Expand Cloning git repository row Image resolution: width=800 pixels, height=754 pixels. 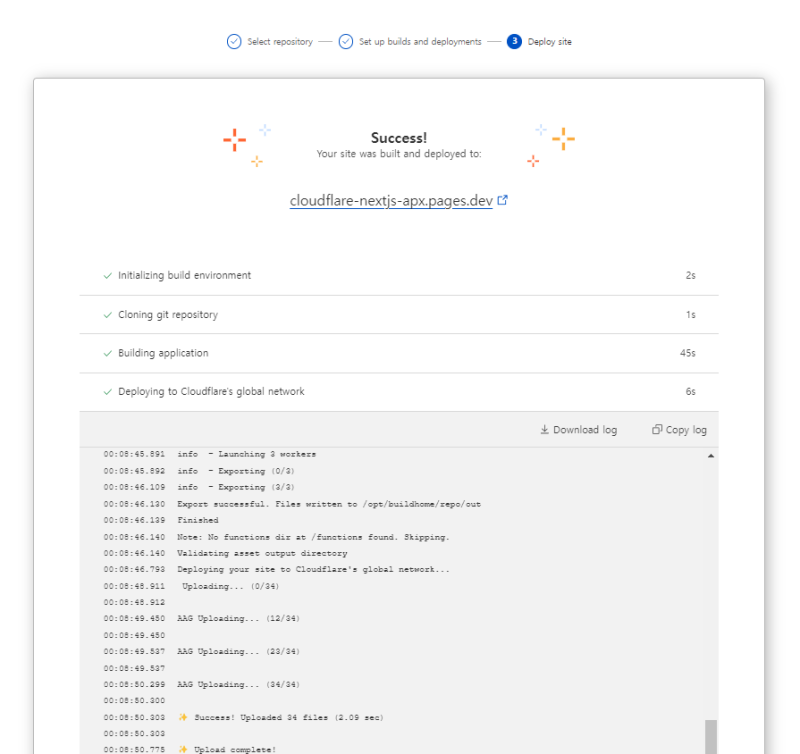(399, 315)
